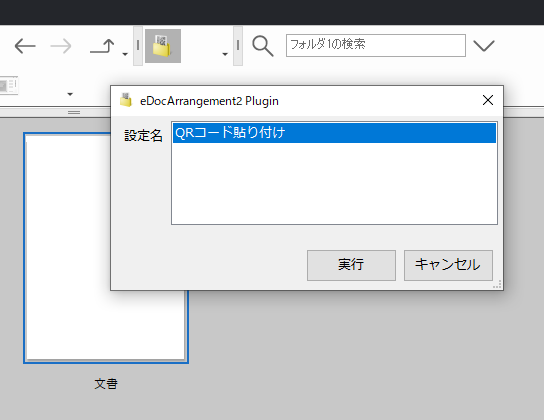Screen dimensions: 544x420
Task: Click the toolbar grip before the search icon
Action: tap(238, 45)
